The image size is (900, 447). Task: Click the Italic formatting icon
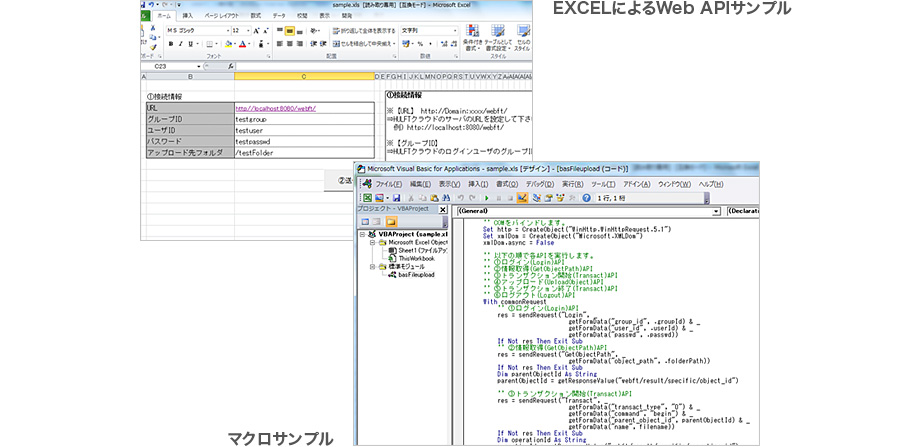pyautogui.click(x=183, y=44)
